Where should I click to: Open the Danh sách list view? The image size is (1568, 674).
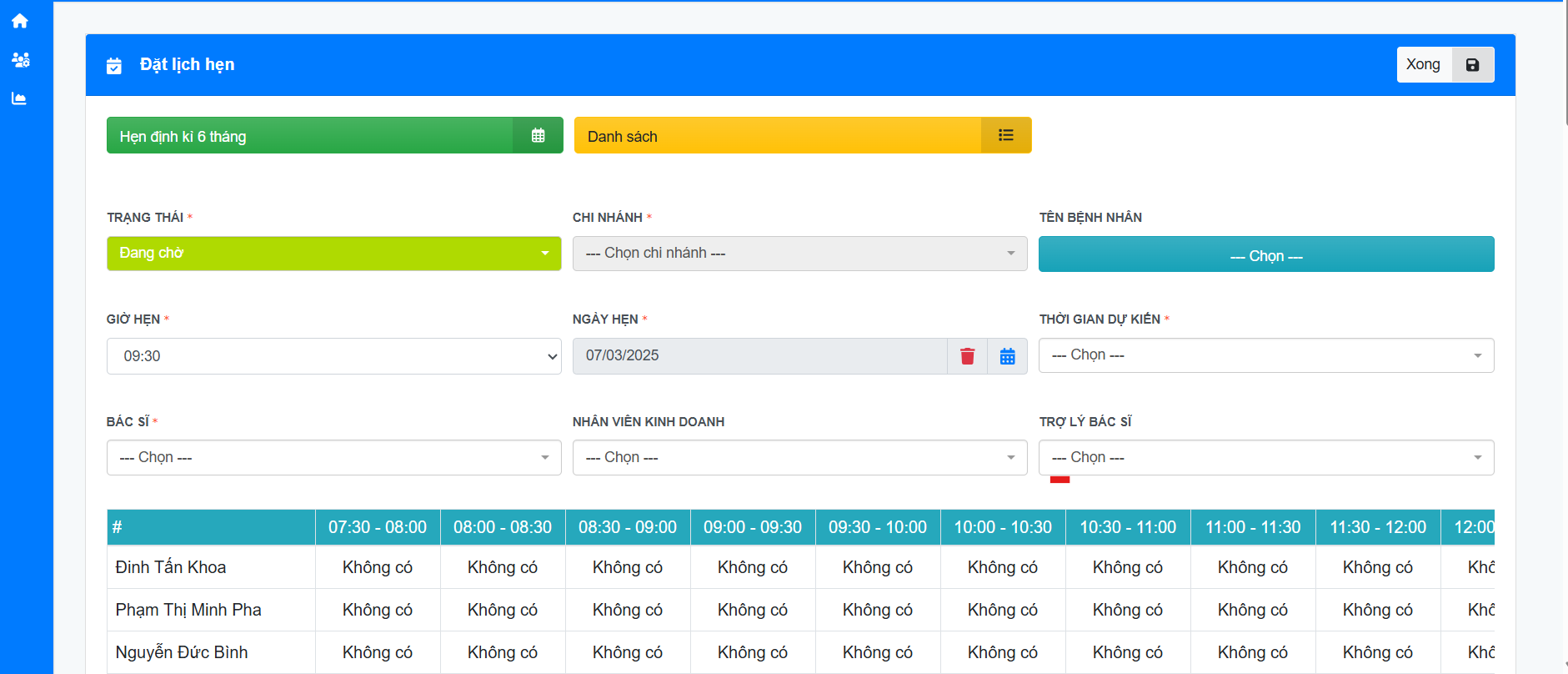tap(777, 135)
